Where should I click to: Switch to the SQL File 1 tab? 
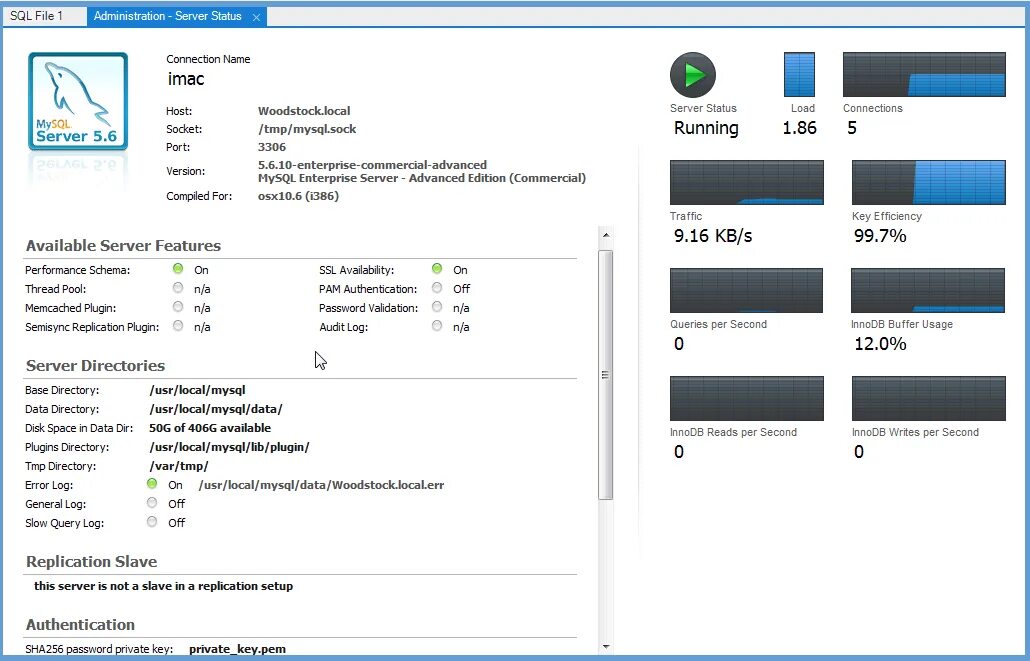click(44, 16)
